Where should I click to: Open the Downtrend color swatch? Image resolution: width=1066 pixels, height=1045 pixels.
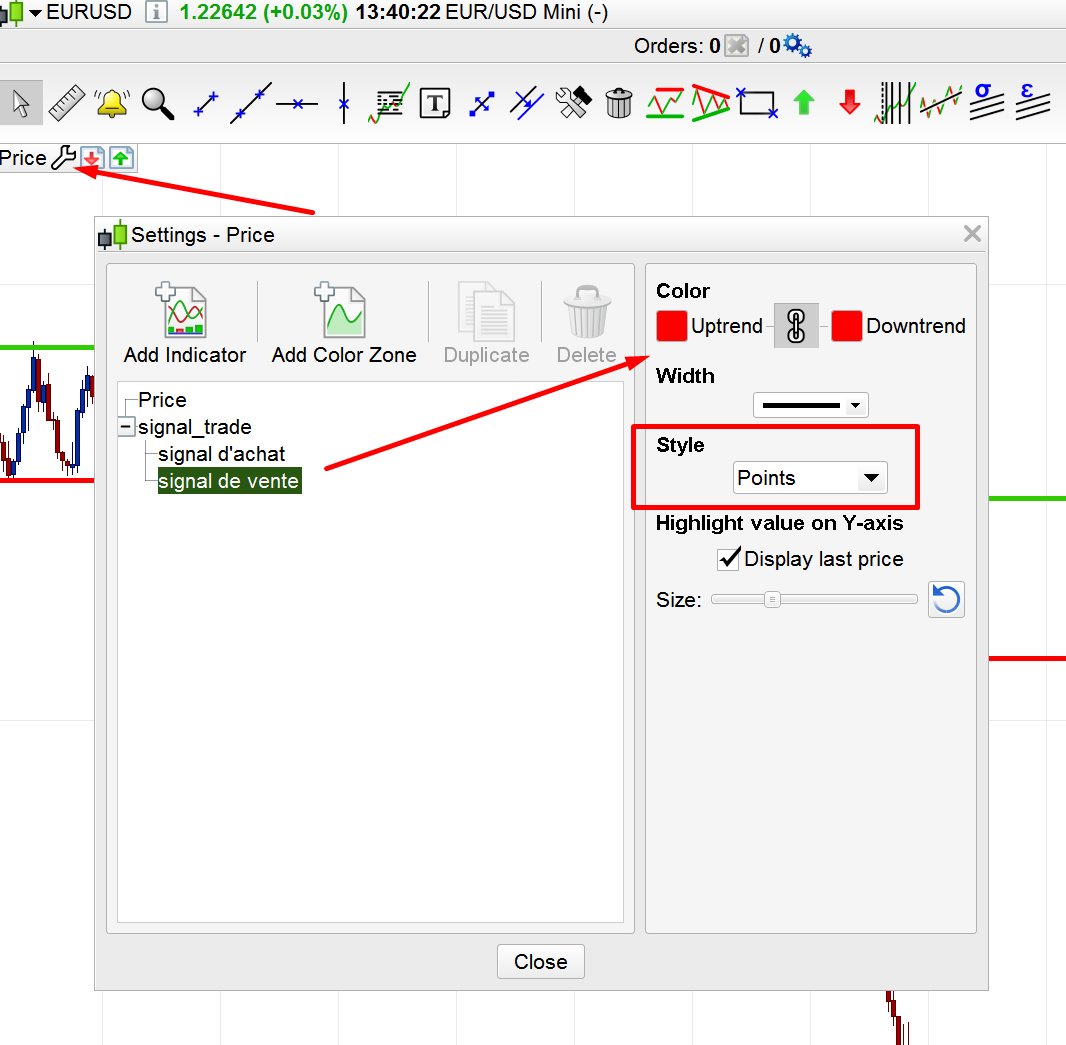[x=846, y=326]
